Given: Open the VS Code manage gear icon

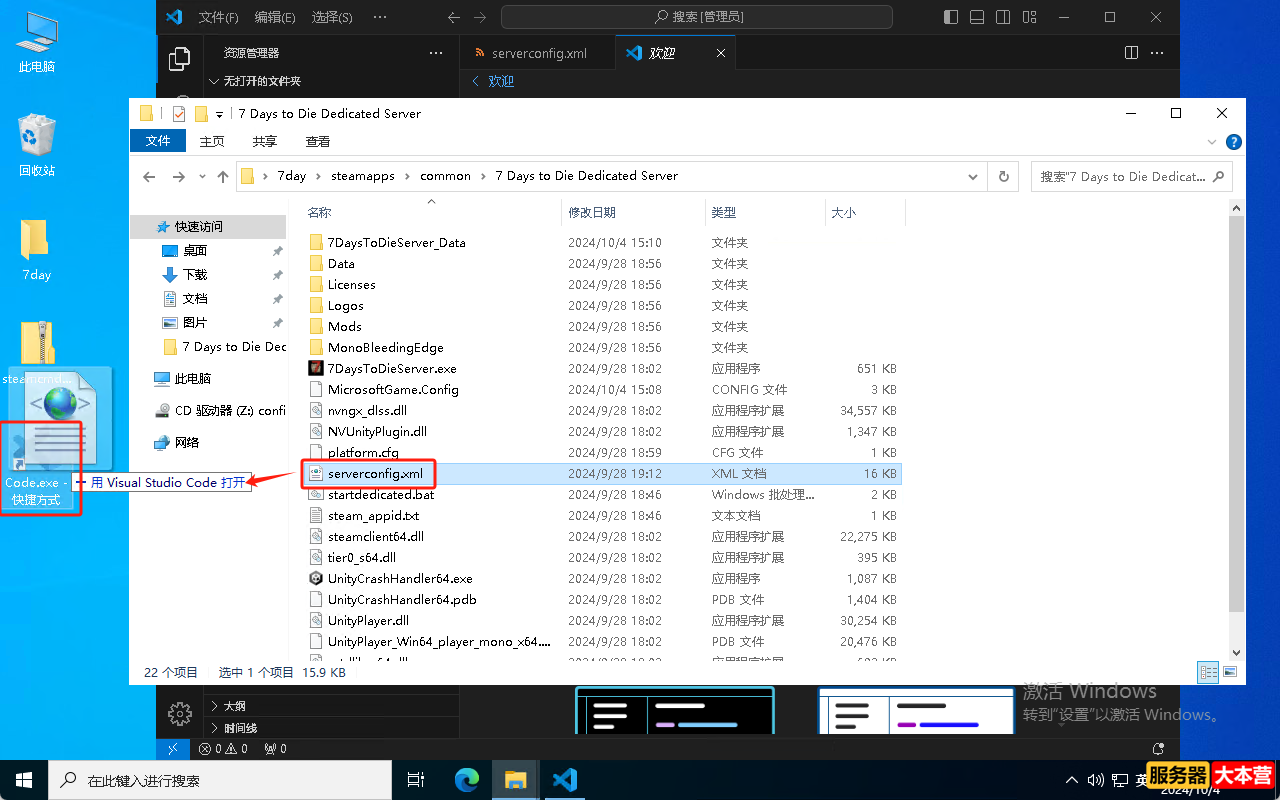Looking at the screenshot, I should (180, 713).
